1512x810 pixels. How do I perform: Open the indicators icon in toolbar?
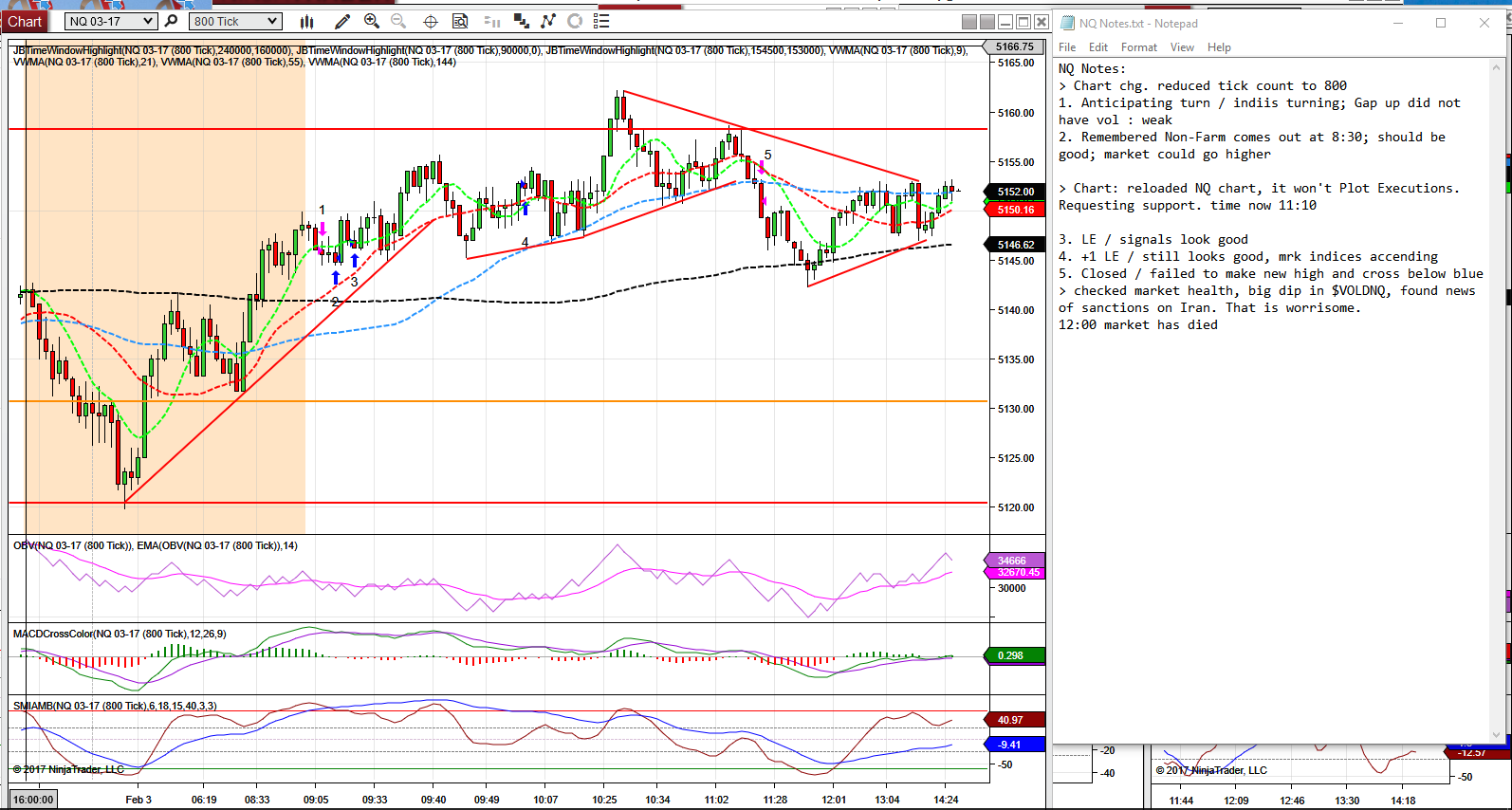548,21
